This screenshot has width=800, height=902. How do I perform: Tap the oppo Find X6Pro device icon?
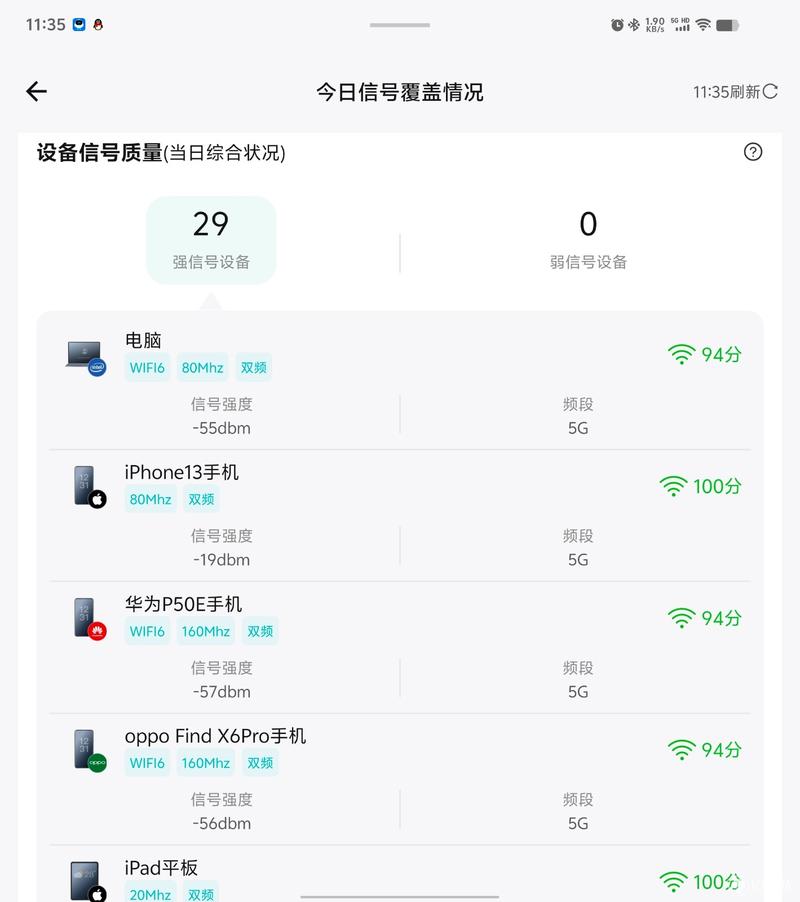pyautogui.click(x=90, y=751)
